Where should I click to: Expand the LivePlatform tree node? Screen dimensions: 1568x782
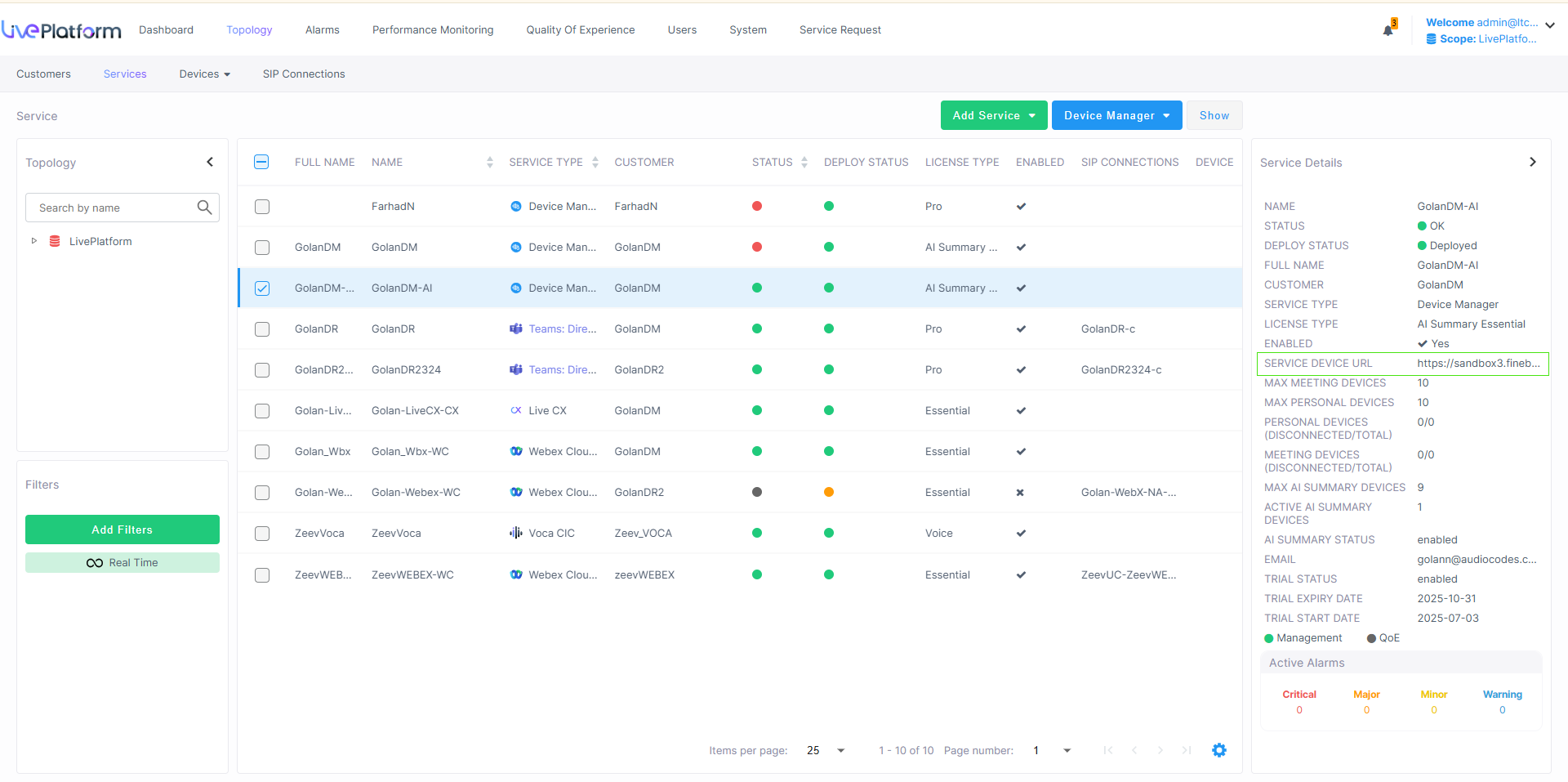tap(33, 241)
